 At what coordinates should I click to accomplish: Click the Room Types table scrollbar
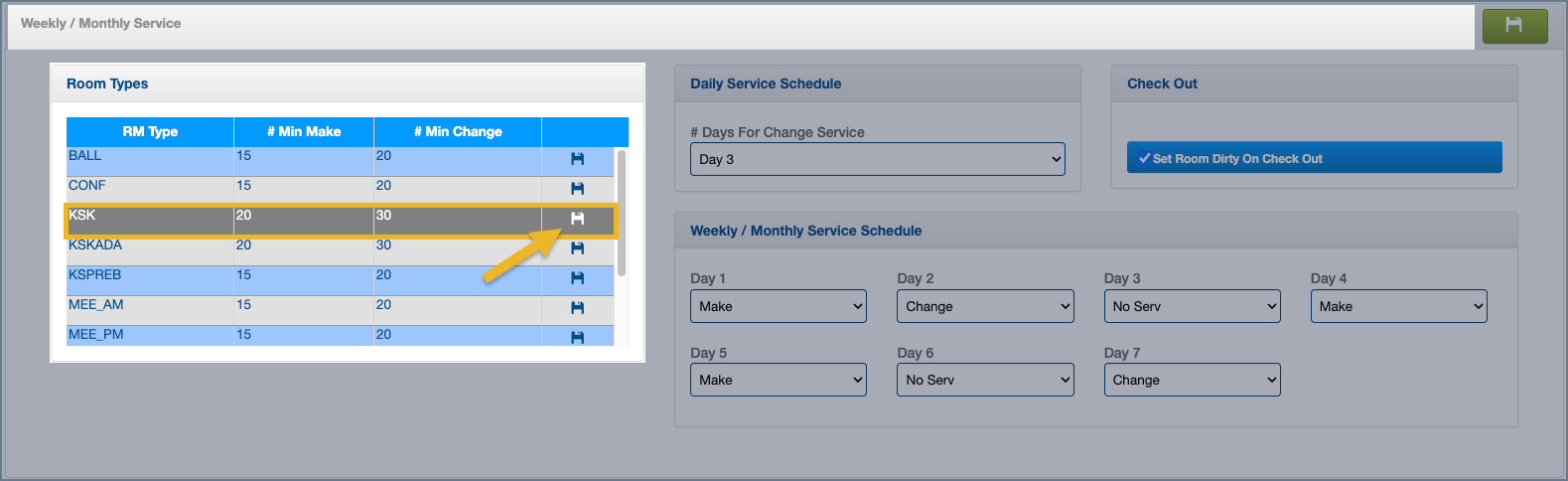click(622, 212)
